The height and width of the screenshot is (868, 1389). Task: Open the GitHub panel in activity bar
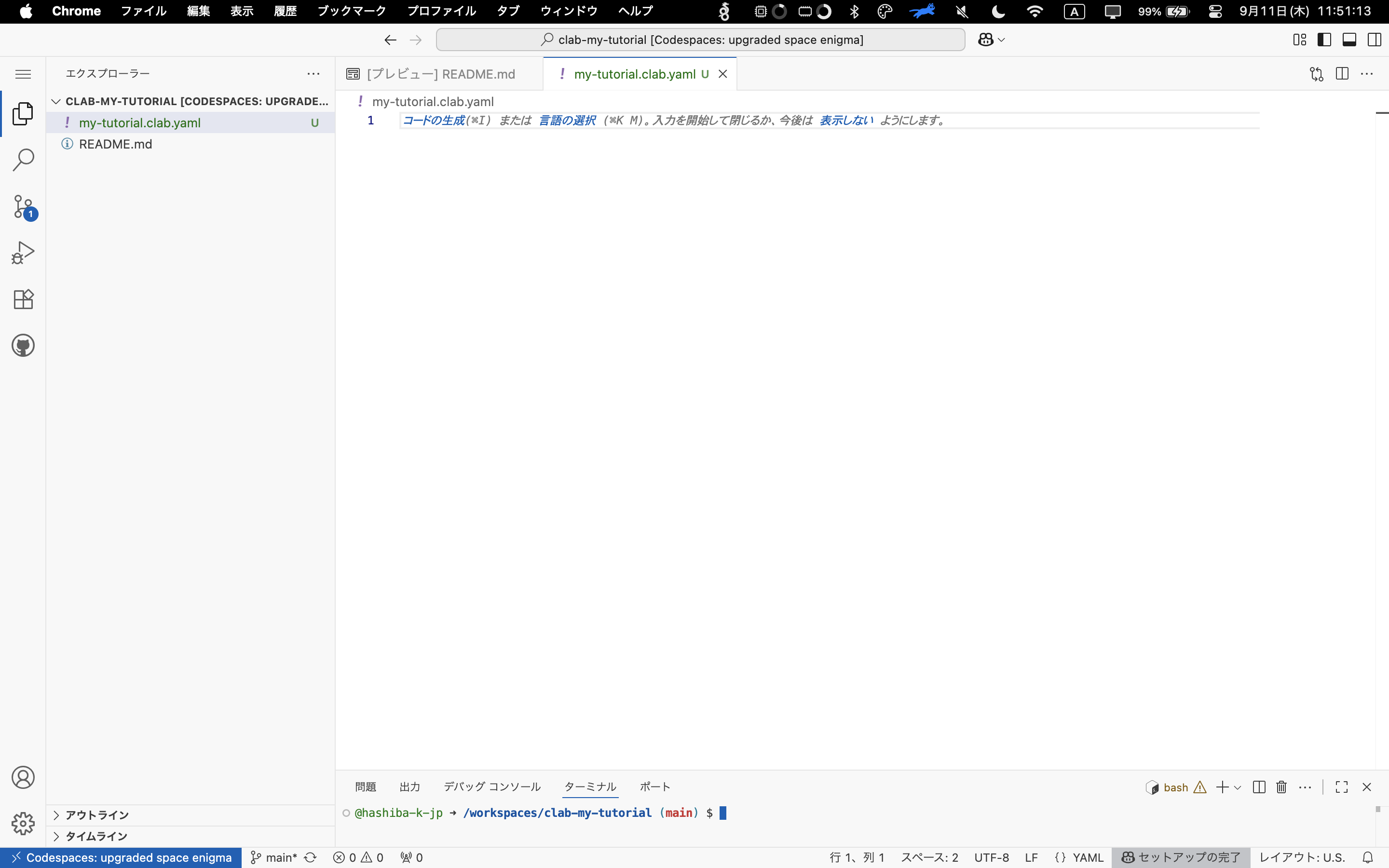(x=23, y=346)
